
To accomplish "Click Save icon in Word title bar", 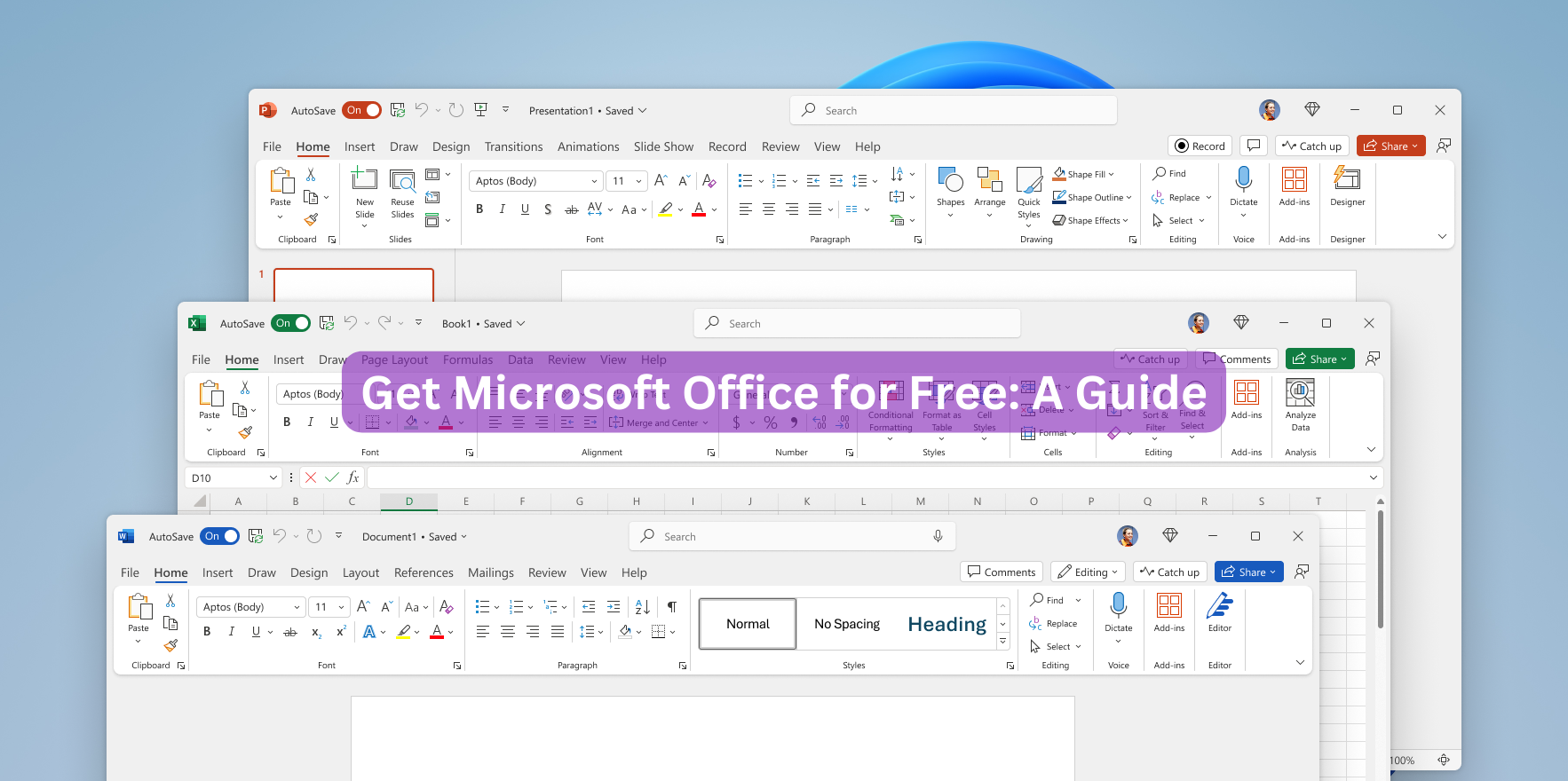I will click(x=256, y=536).
